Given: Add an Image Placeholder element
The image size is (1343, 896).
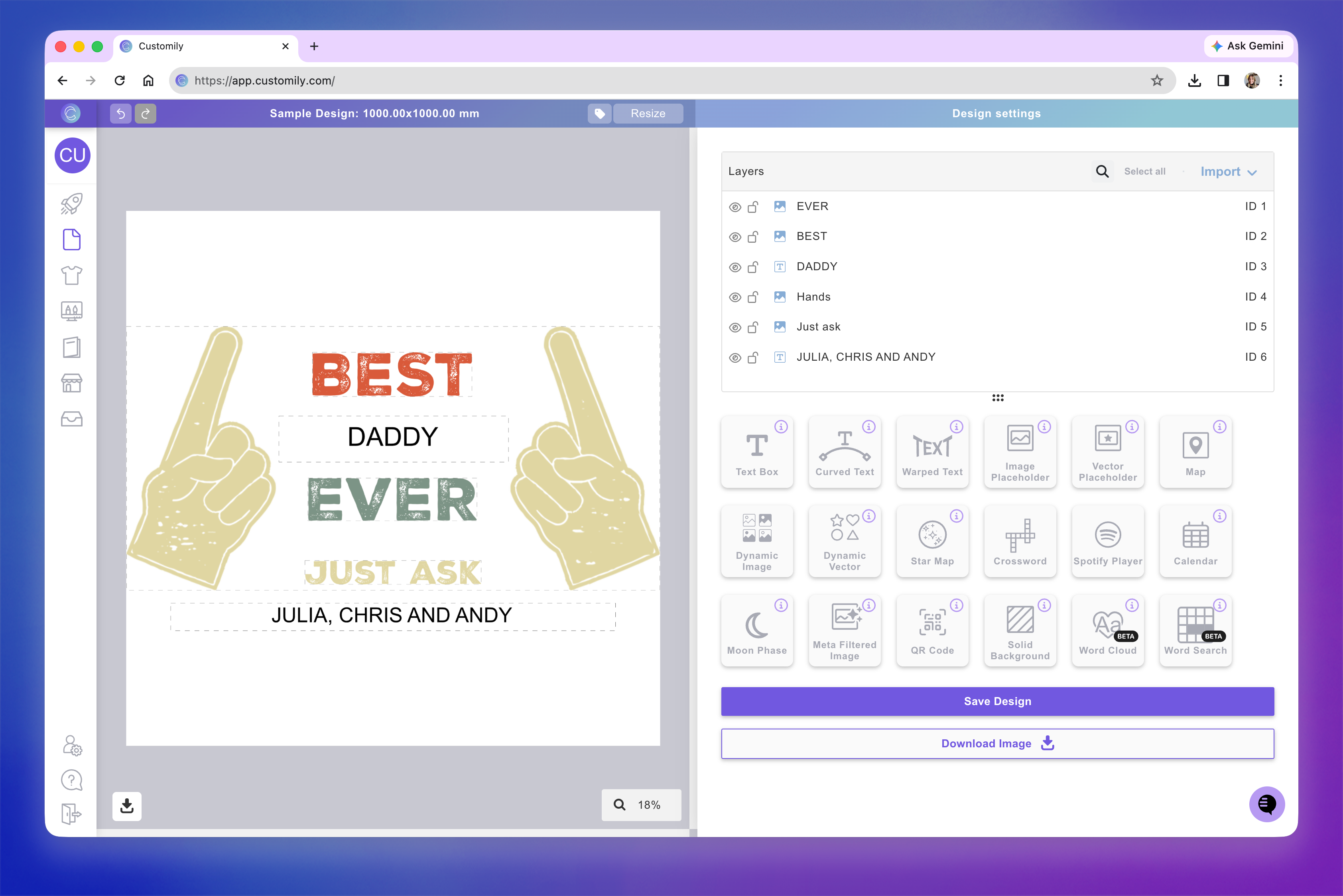Looking at the screenshot, I should [x=1020, y=452].
